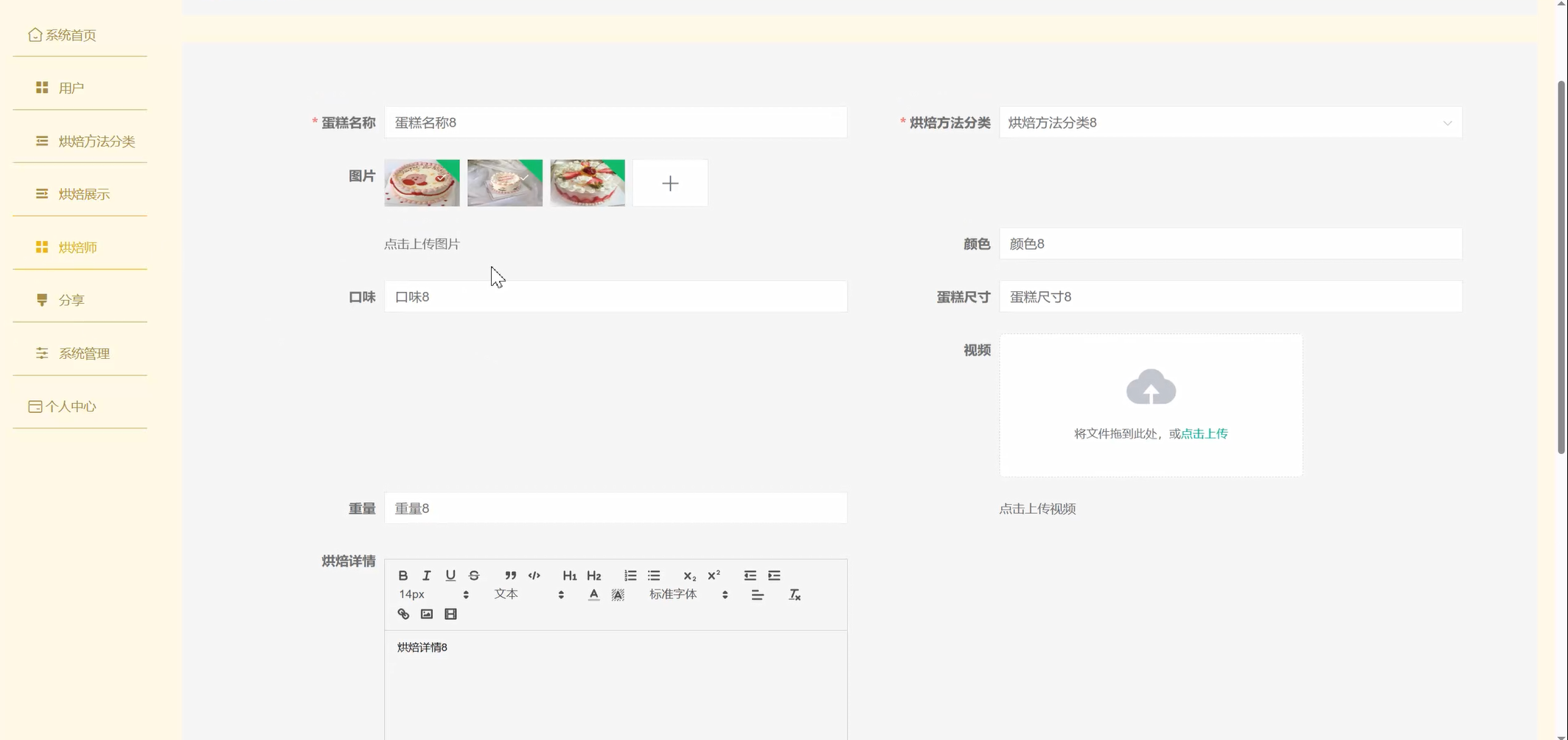Viewport: 1568px width, 740px height.
Task: Apply Heading 1 style in the editor
Action: click(x=569, y=576)
